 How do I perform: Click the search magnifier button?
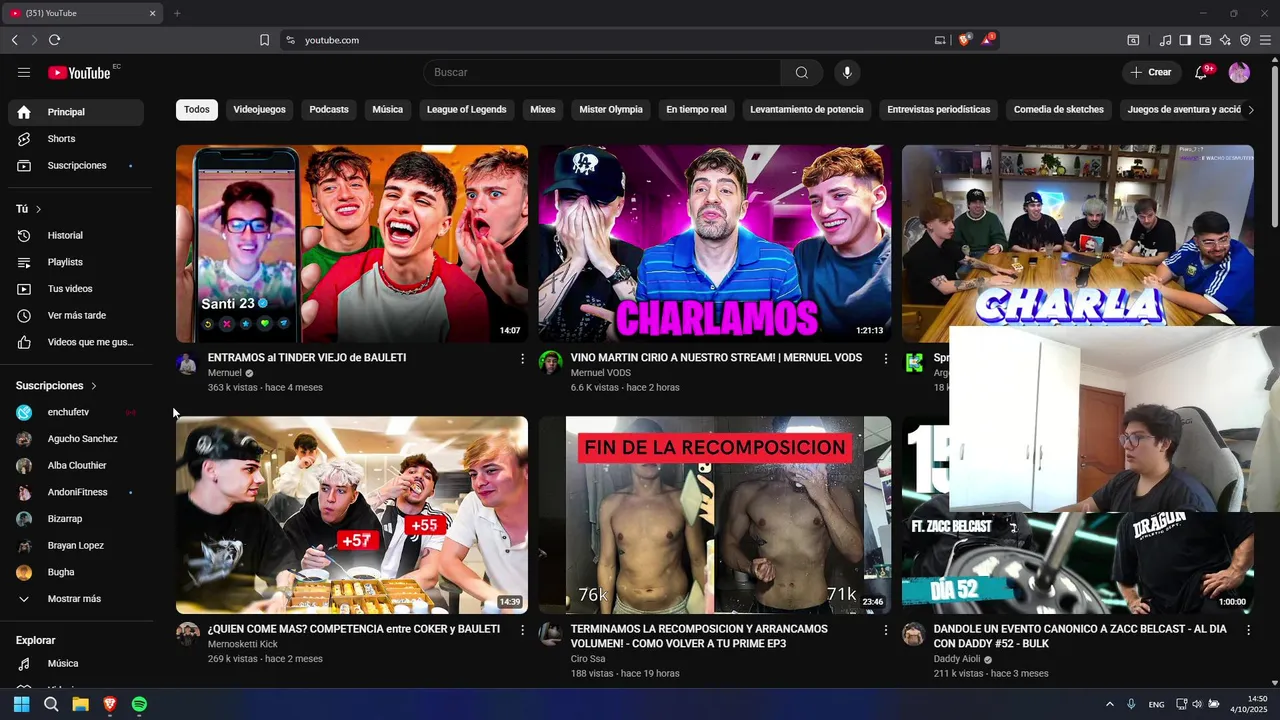point(802,72)
